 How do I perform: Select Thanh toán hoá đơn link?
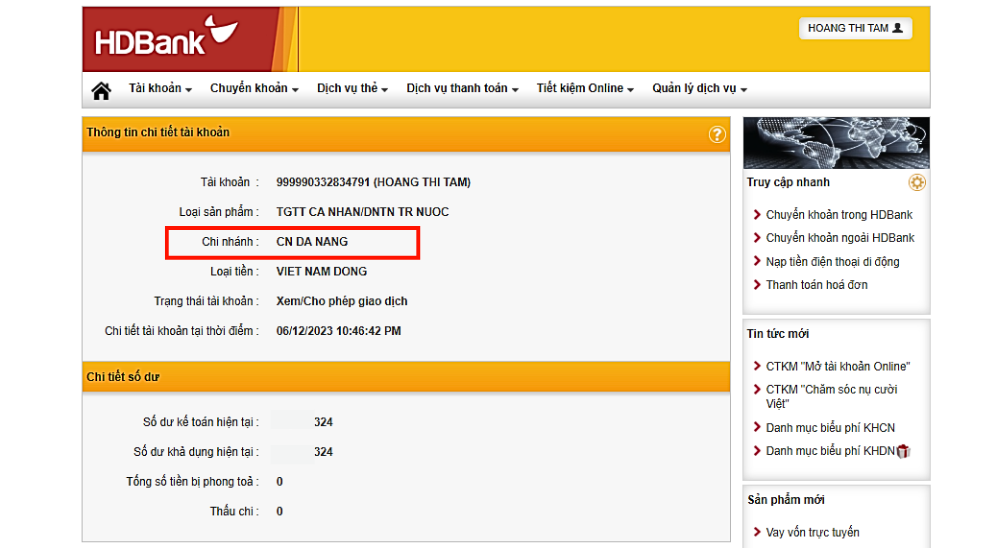coord(816,285)
